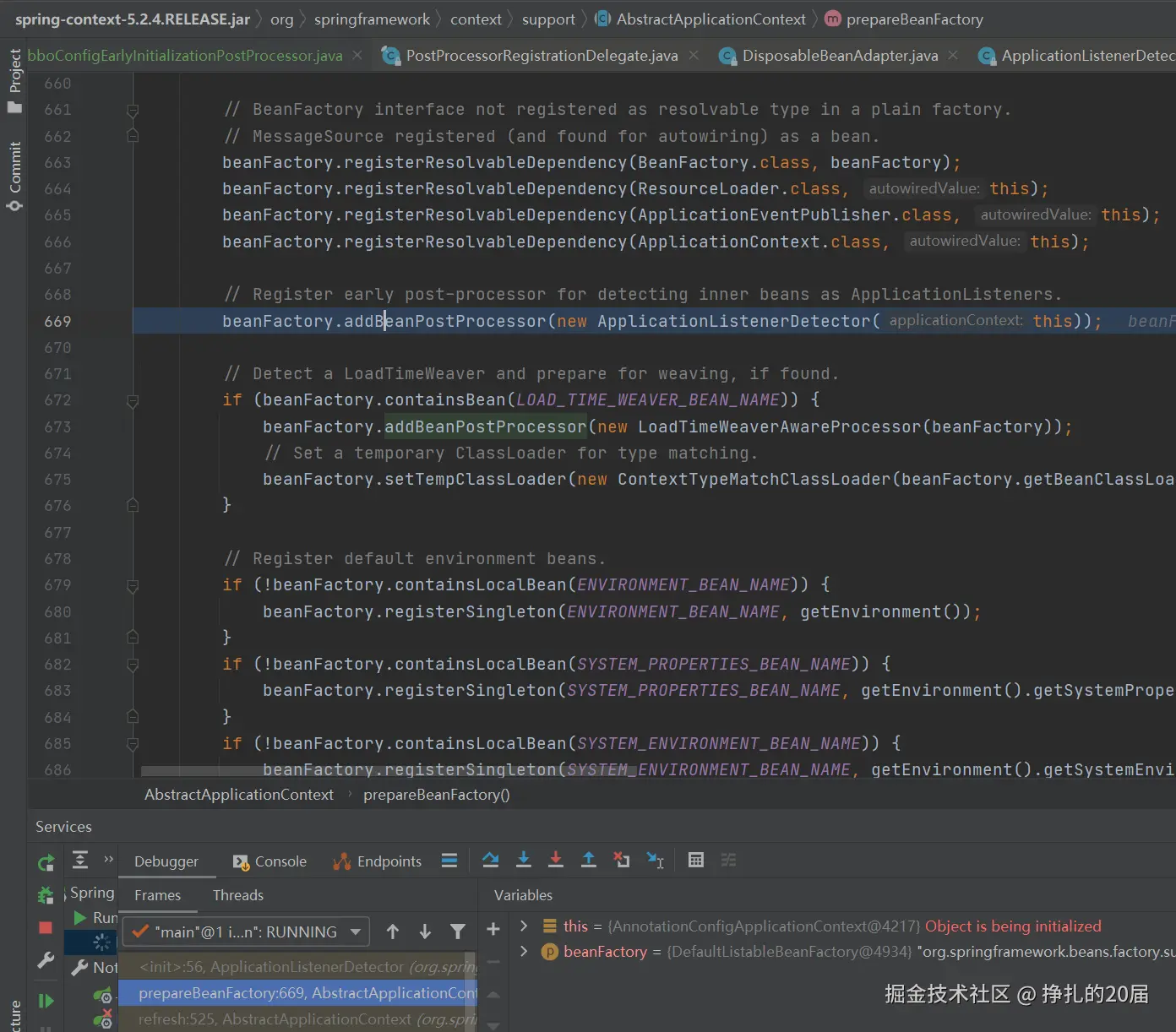
Task: Expand the beanFactory variable node
Action: click(x=524, y=952)
